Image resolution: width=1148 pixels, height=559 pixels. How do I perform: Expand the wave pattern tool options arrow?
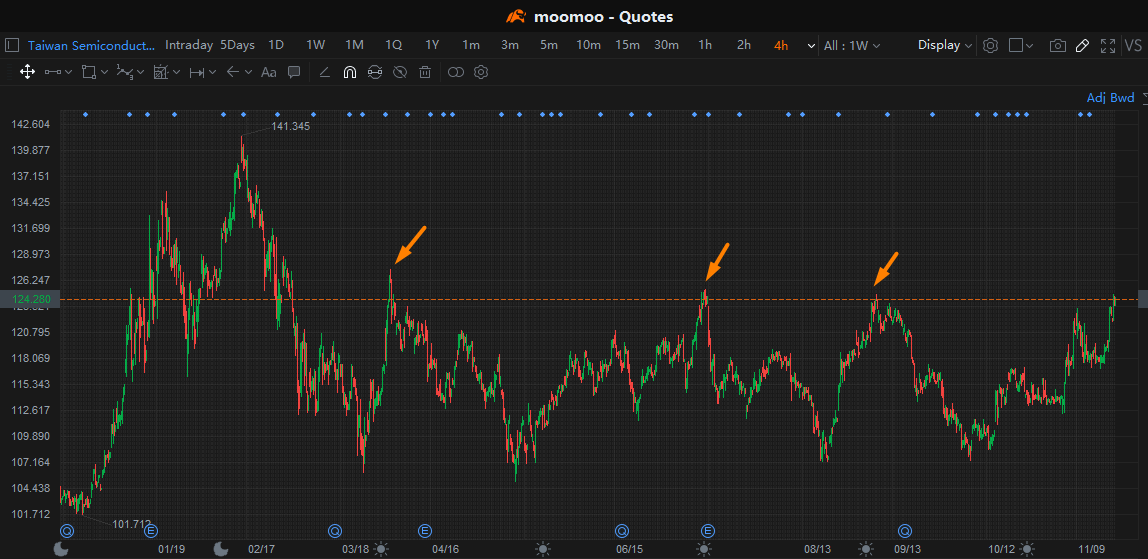point(140,72)
